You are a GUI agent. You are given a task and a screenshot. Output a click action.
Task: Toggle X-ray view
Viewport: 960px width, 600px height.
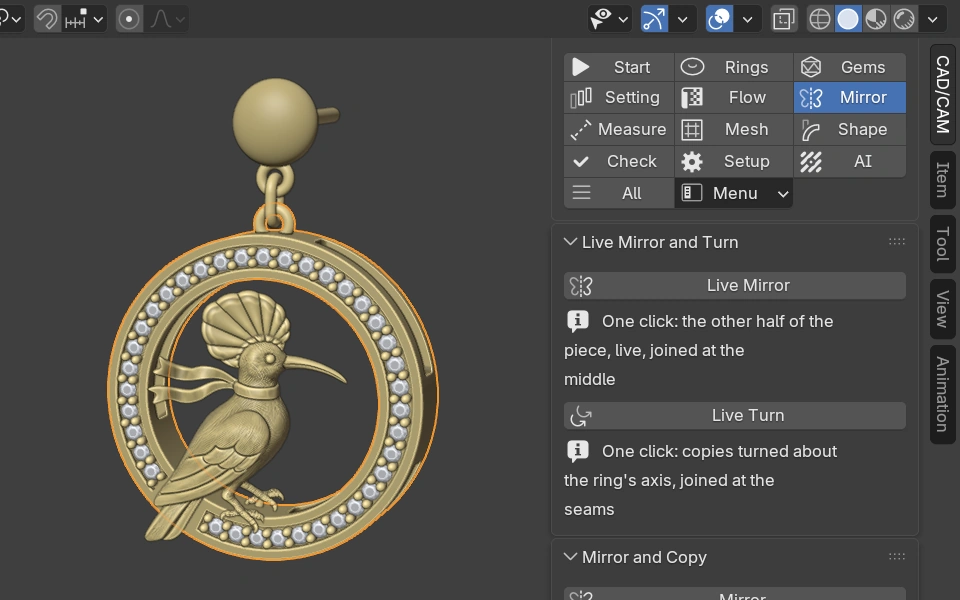pyautogui.click(x=784, y=19)
